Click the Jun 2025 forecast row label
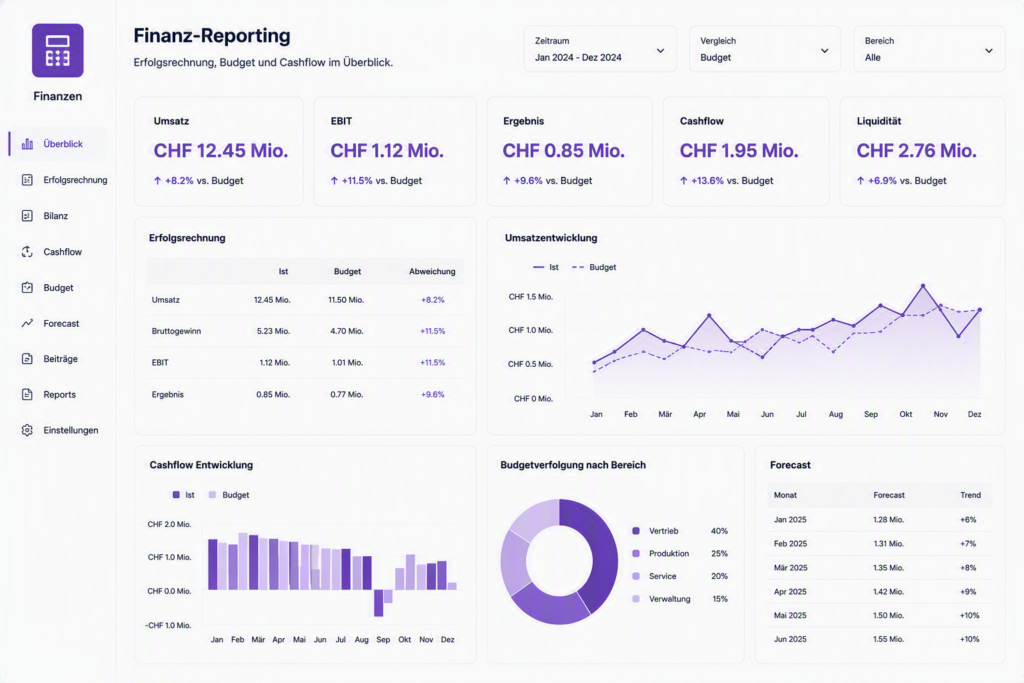Screen dimensions: 1024x683 (790, 639)
